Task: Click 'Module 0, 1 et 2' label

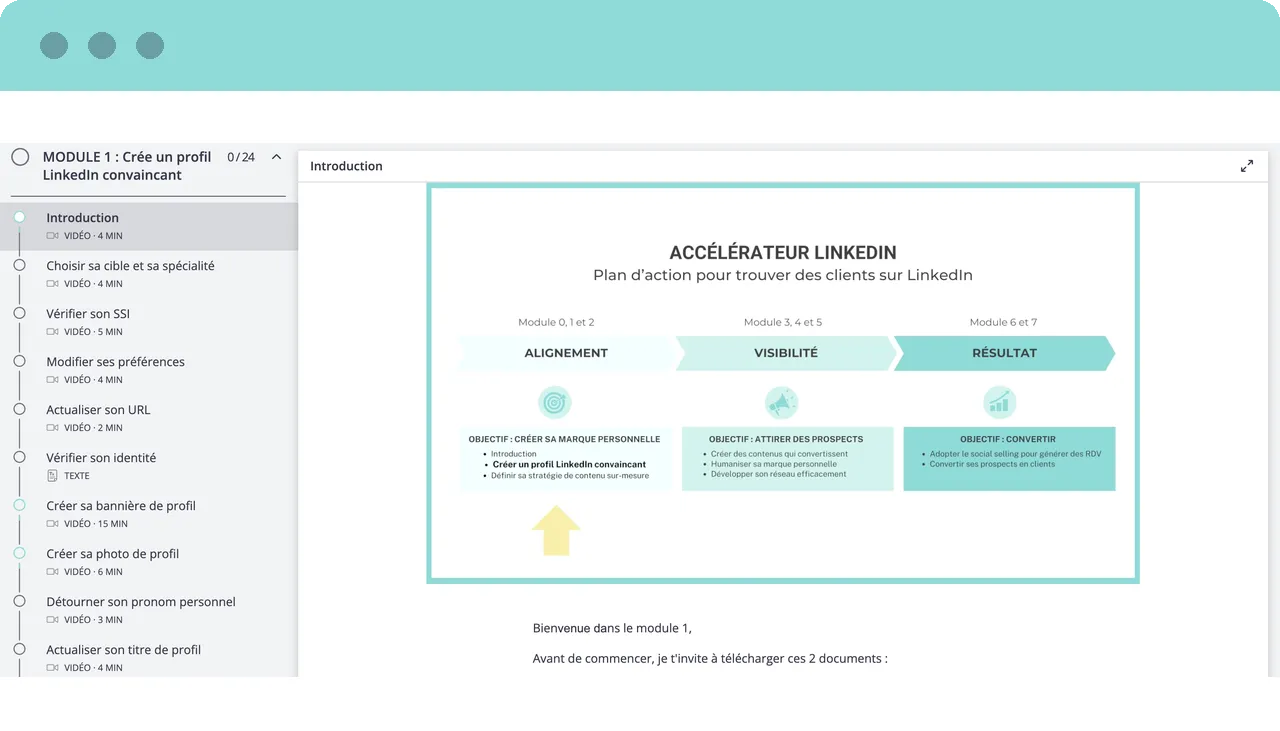Action: (556, 322)
